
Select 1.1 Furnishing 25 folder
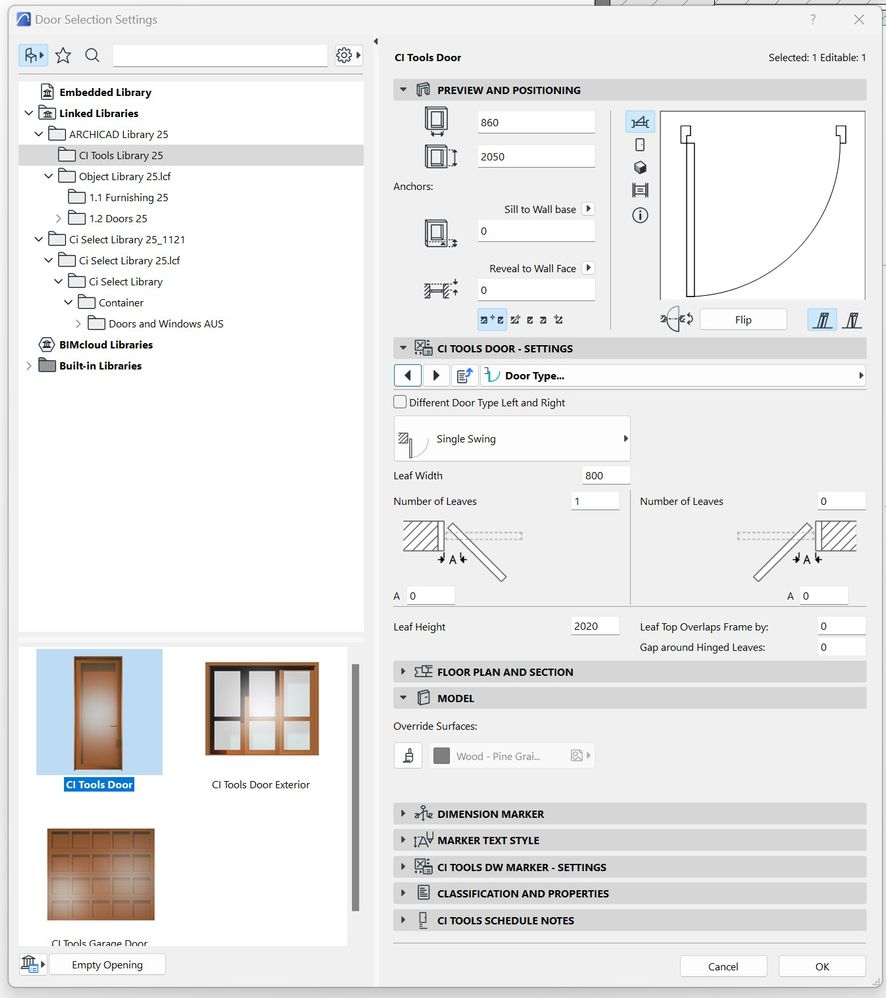pos(129,197)
